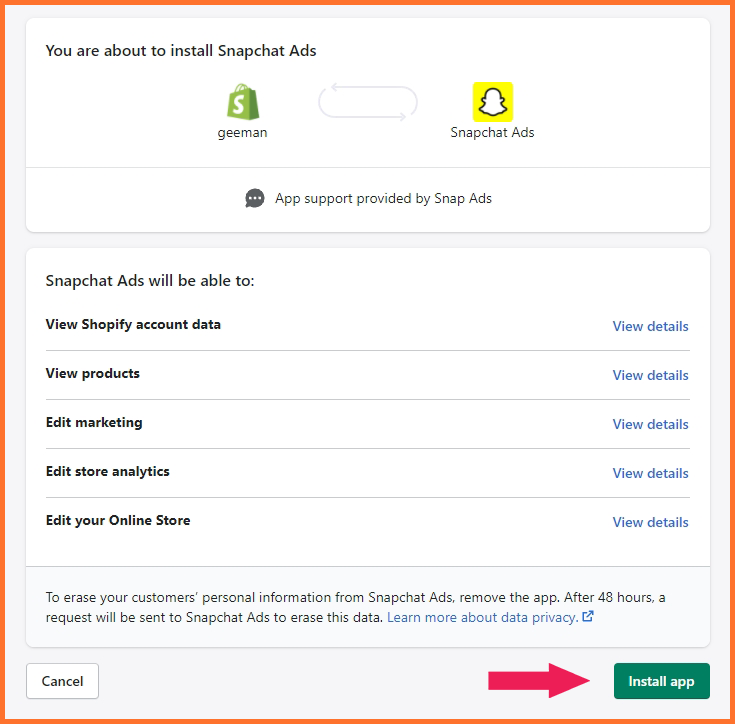Click App support provided by Snap Ads text

[383, 199]
